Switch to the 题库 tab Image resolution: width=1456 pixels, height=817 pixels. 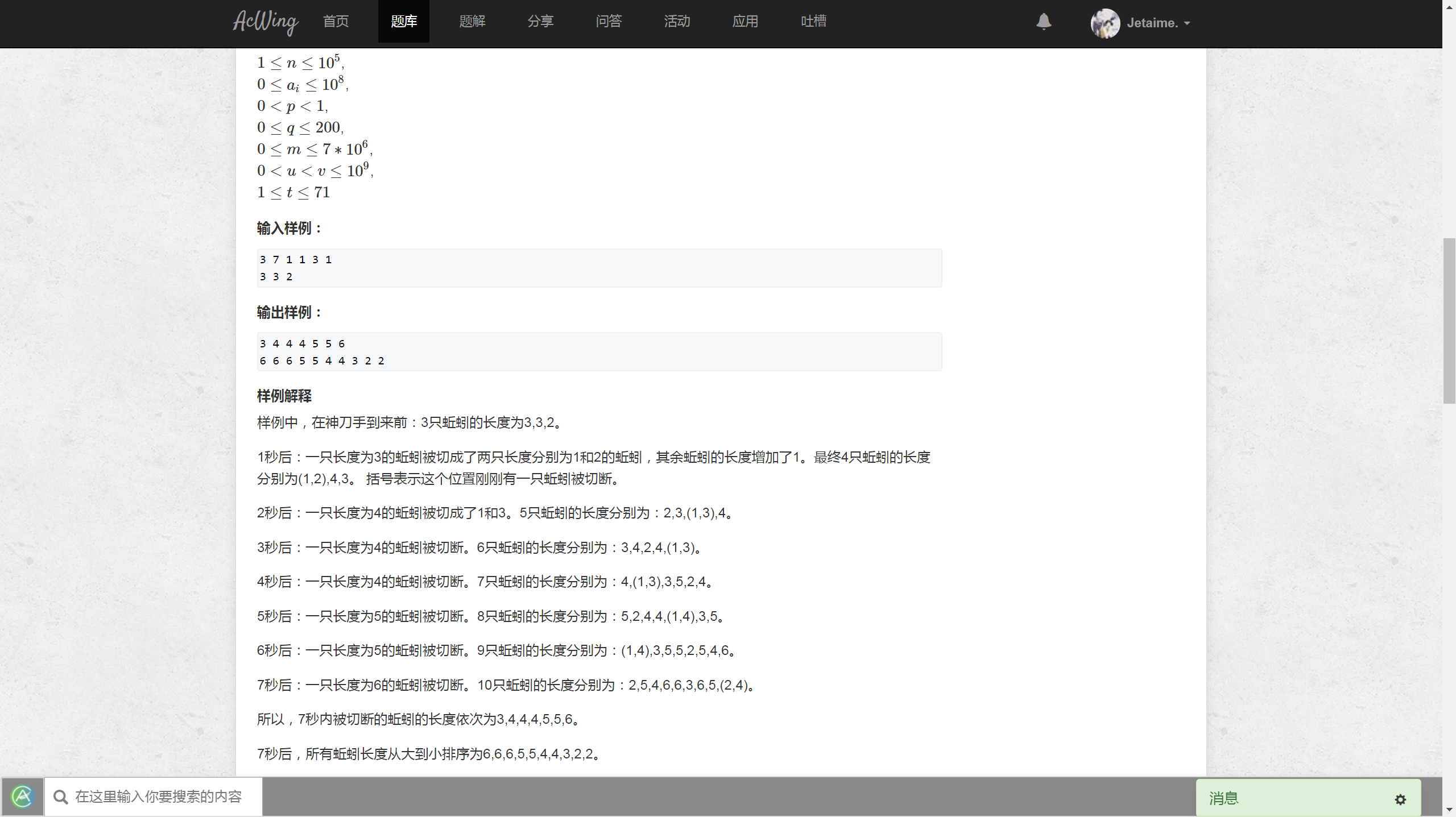[403, 22]
